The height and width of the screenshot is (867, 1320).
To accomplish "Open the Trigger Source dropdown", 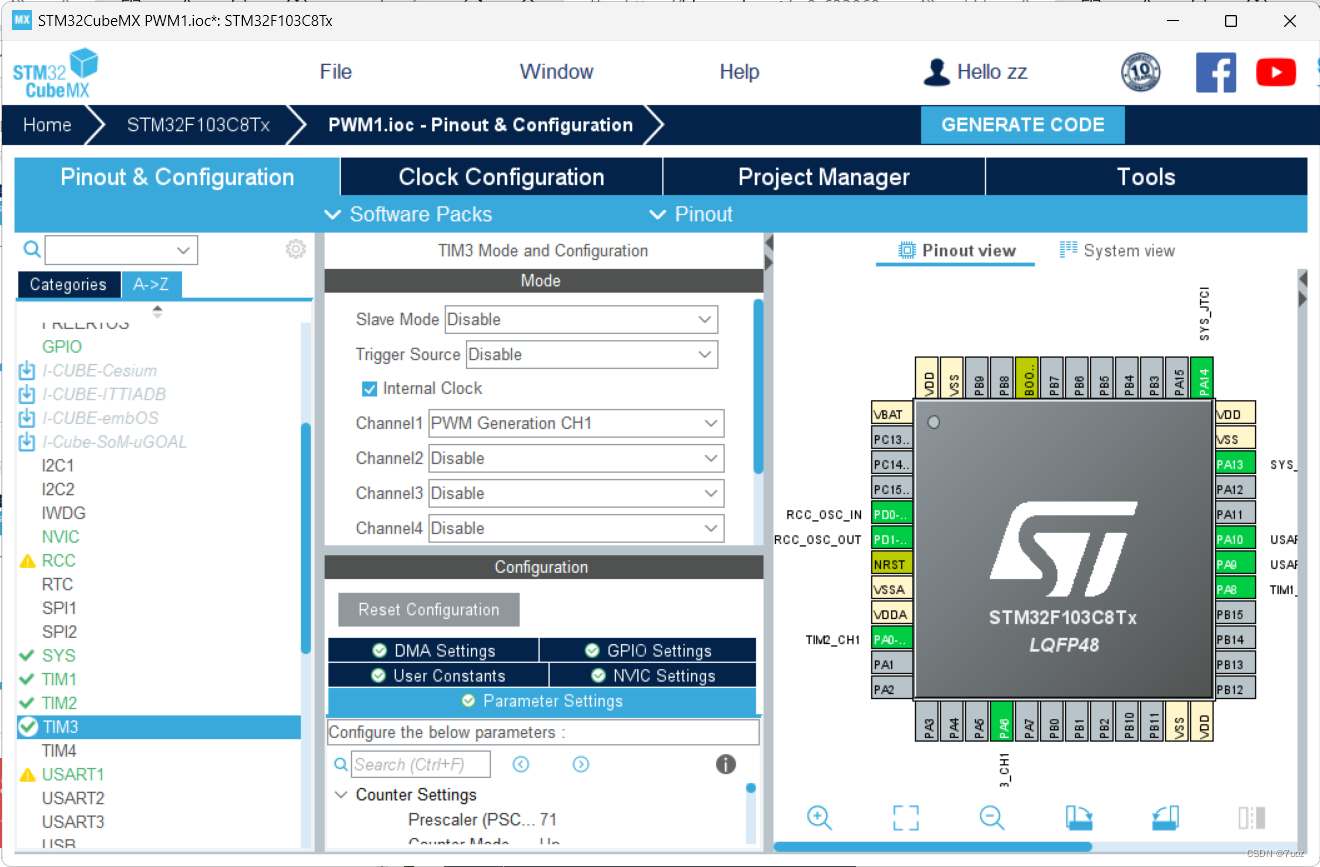I will (592, 355).
